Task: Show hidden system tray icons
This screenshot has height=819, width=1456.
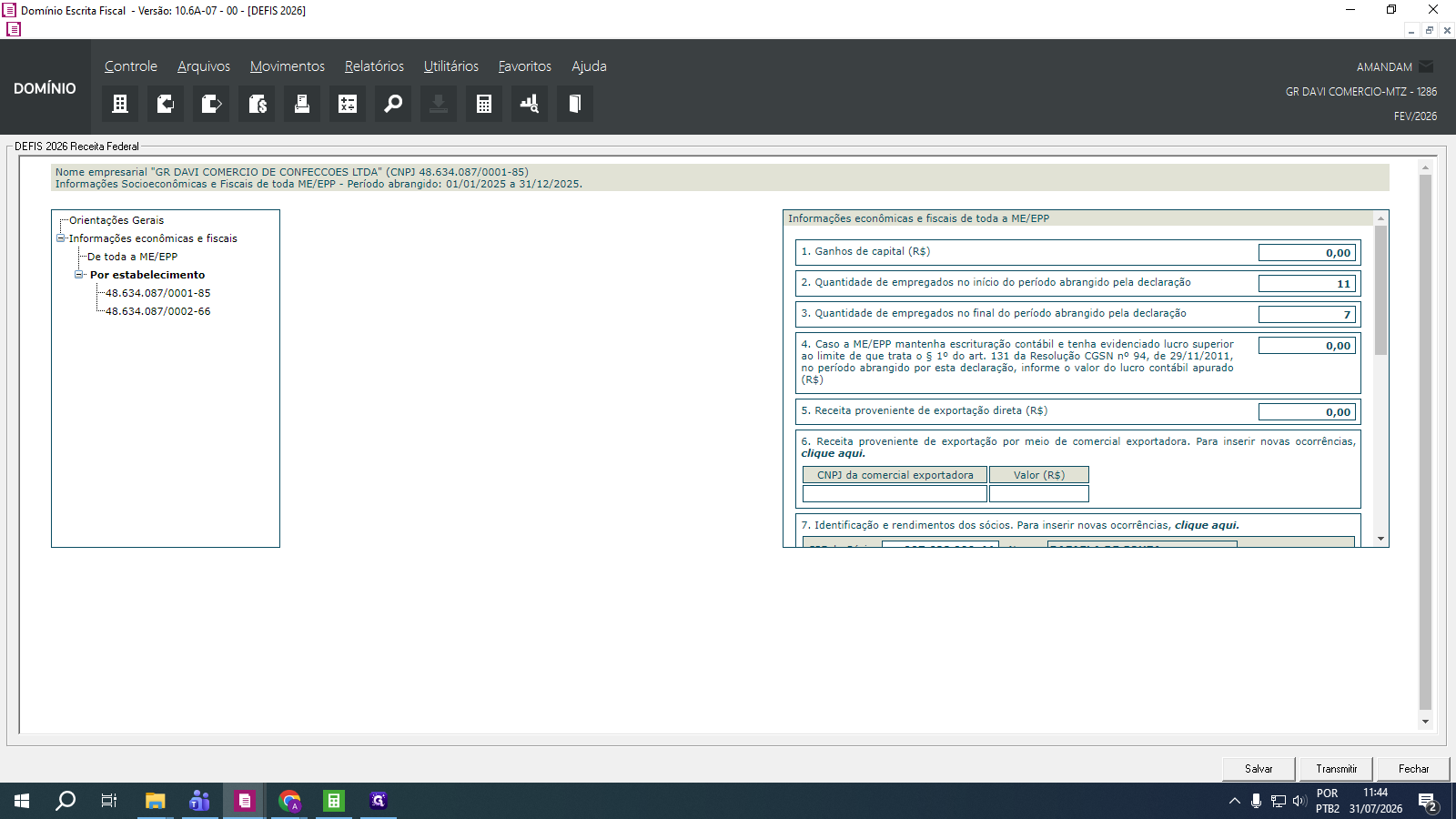Action: [1235, 801]
